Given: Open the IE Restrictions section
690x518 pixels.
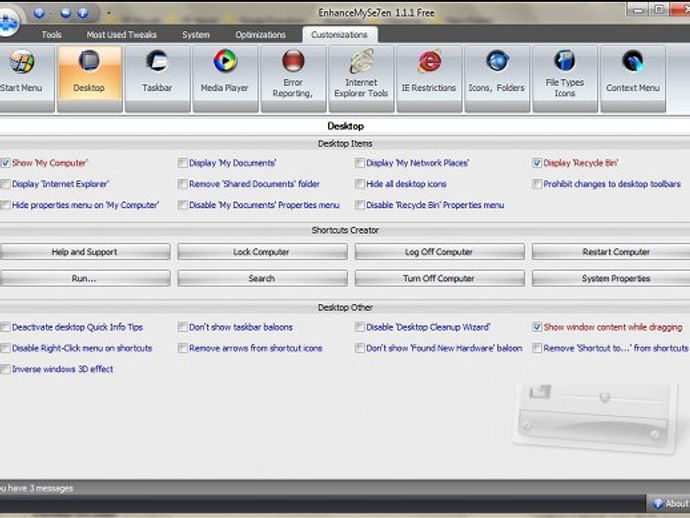Looking at the screenshot, I should click(429, 78).
